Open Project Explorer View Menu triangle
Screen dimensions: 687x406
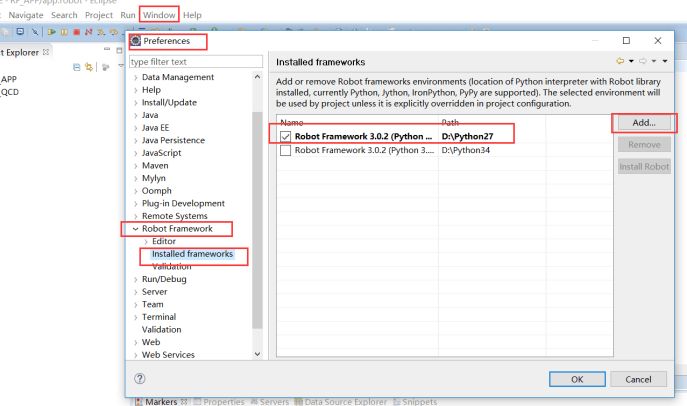(121, 66)
